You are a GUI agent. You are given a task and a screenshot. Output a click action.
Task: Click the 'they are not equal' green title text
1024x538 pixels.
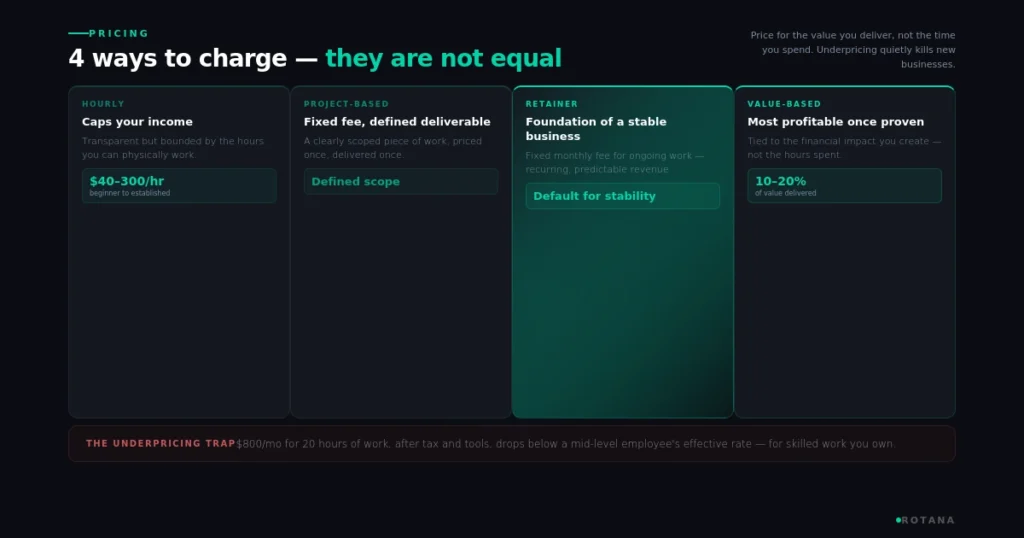tap(443, 58)
